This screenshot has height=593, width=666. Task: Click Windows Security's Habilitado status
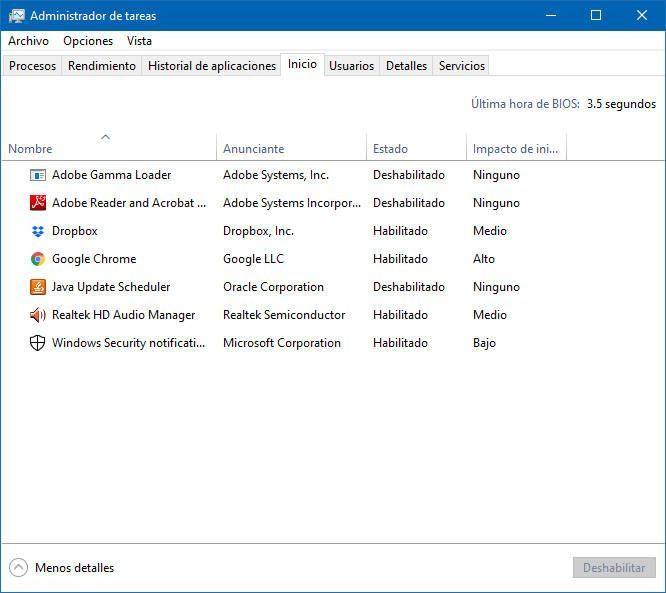(400, 343)
